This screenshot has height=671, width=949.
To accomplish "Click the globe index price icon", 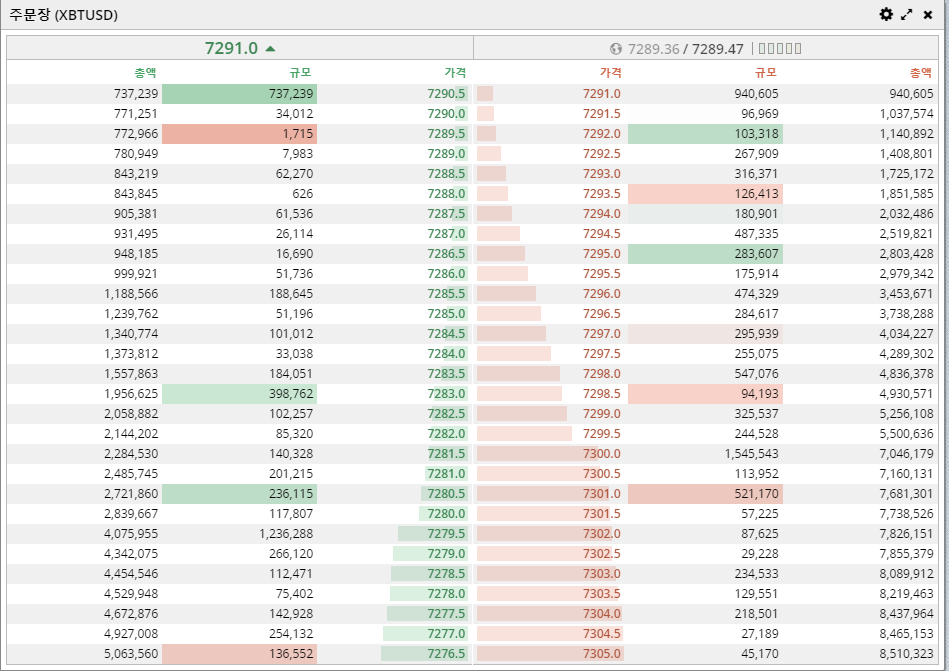I will click(616, 48).
